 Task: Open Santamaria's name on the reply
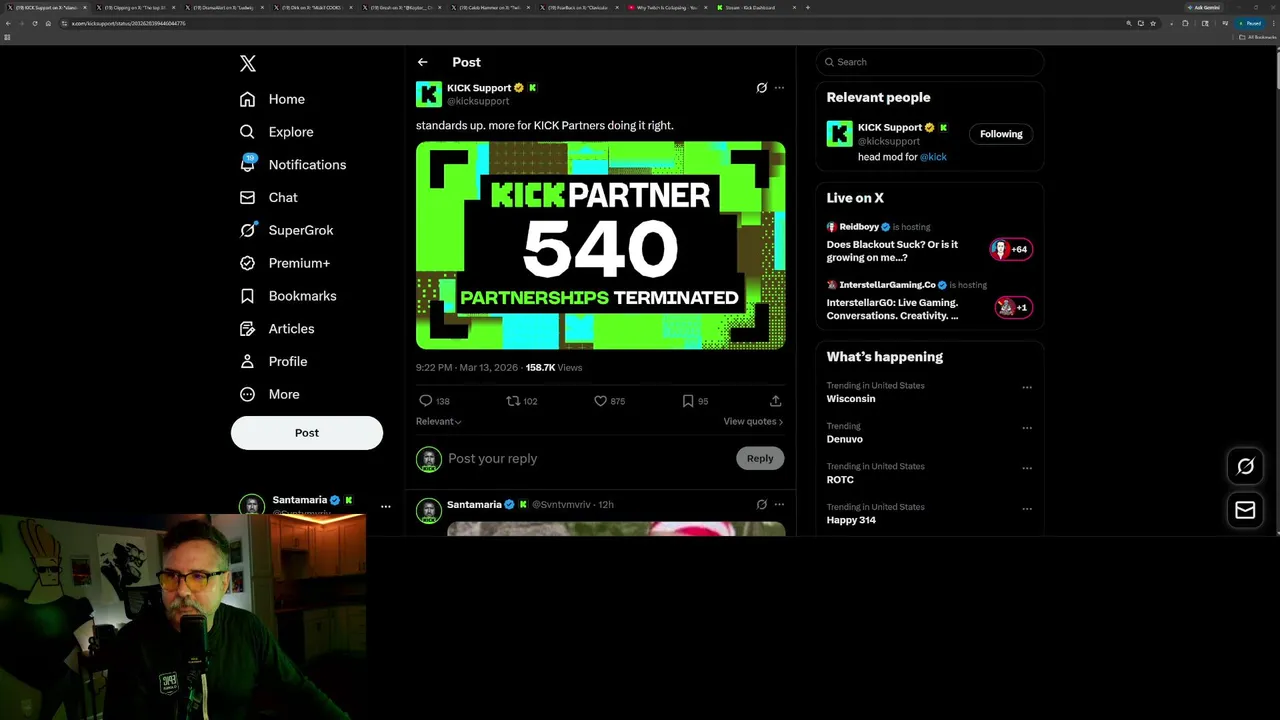(474, 505)
